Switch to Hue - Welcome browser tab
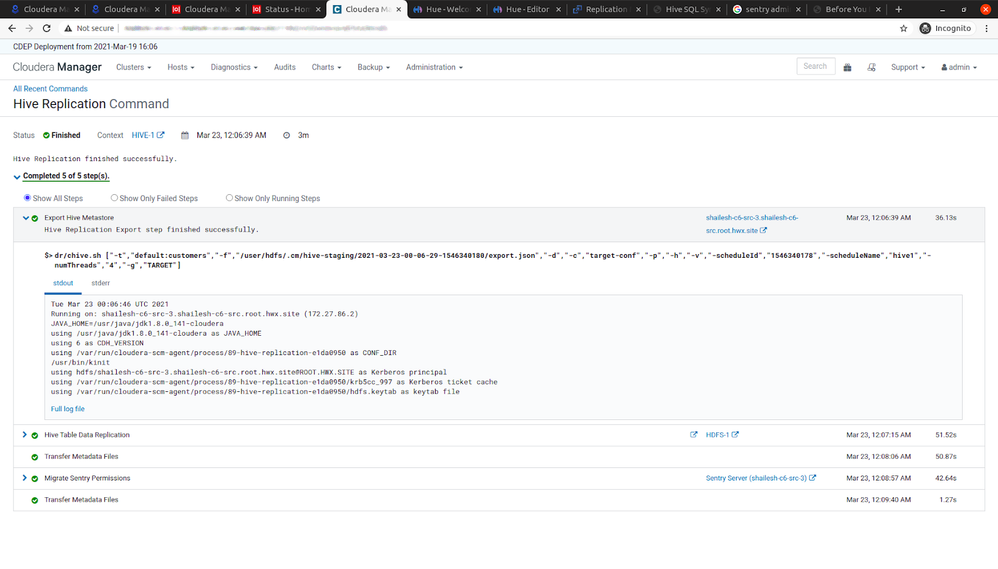 [x=446, y=9]
